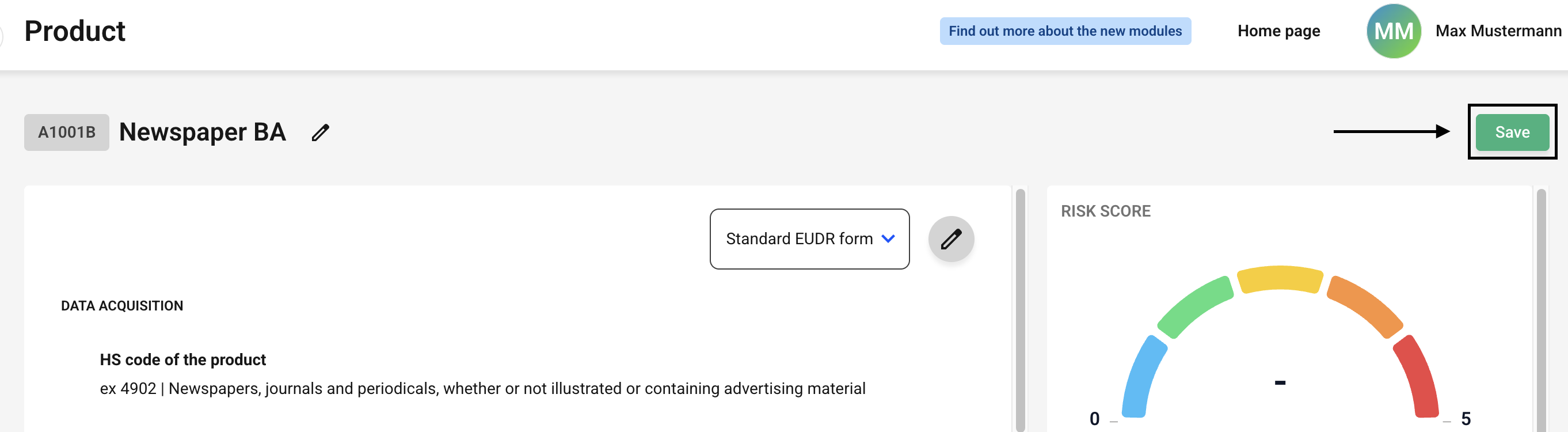Click the form panel's vertical scrollbar
The width and height of the screenshot is (1568, 432).
(x=1020, y=309)
